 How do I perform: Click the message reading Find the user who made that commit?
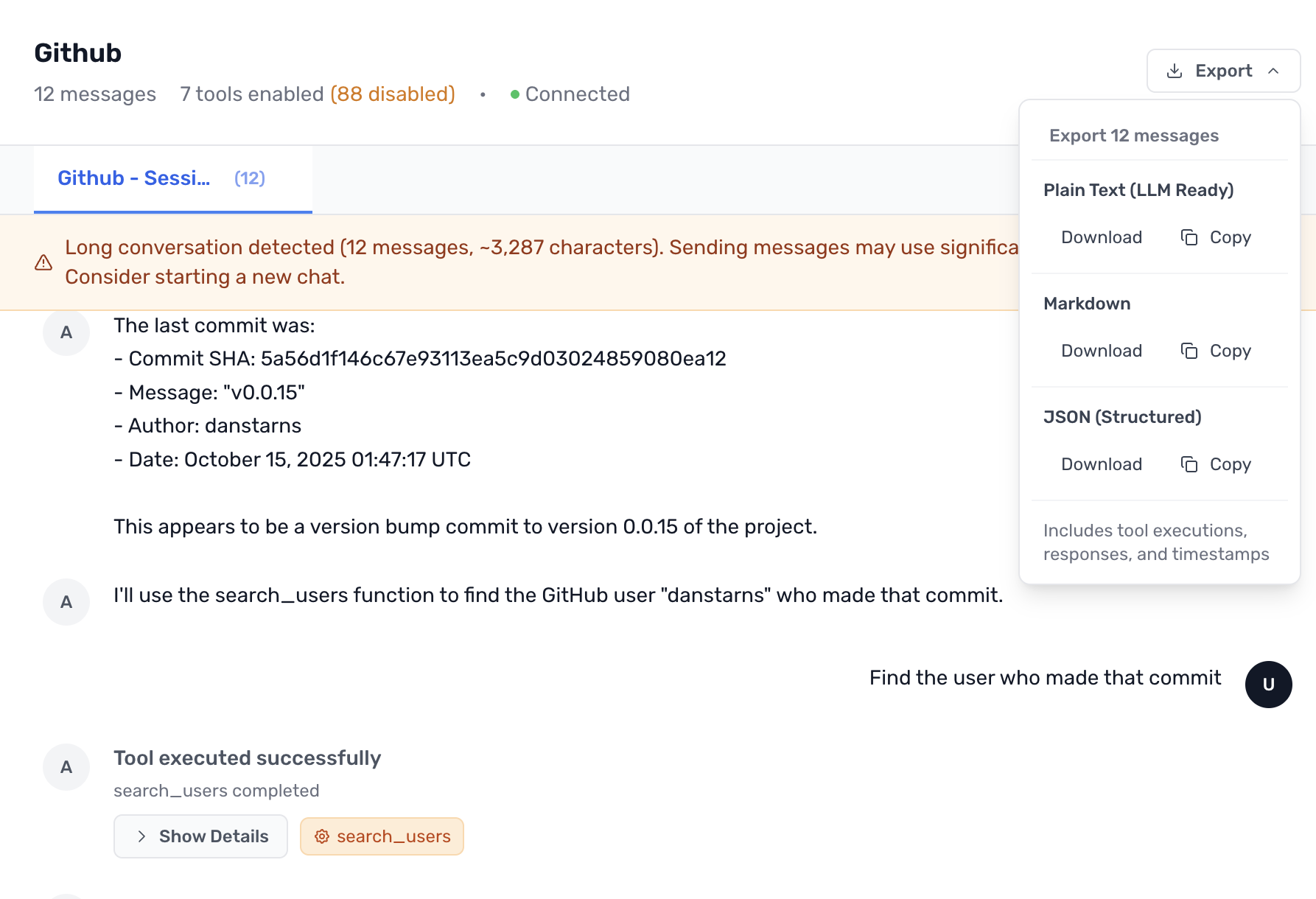[x=1045, y=677]
